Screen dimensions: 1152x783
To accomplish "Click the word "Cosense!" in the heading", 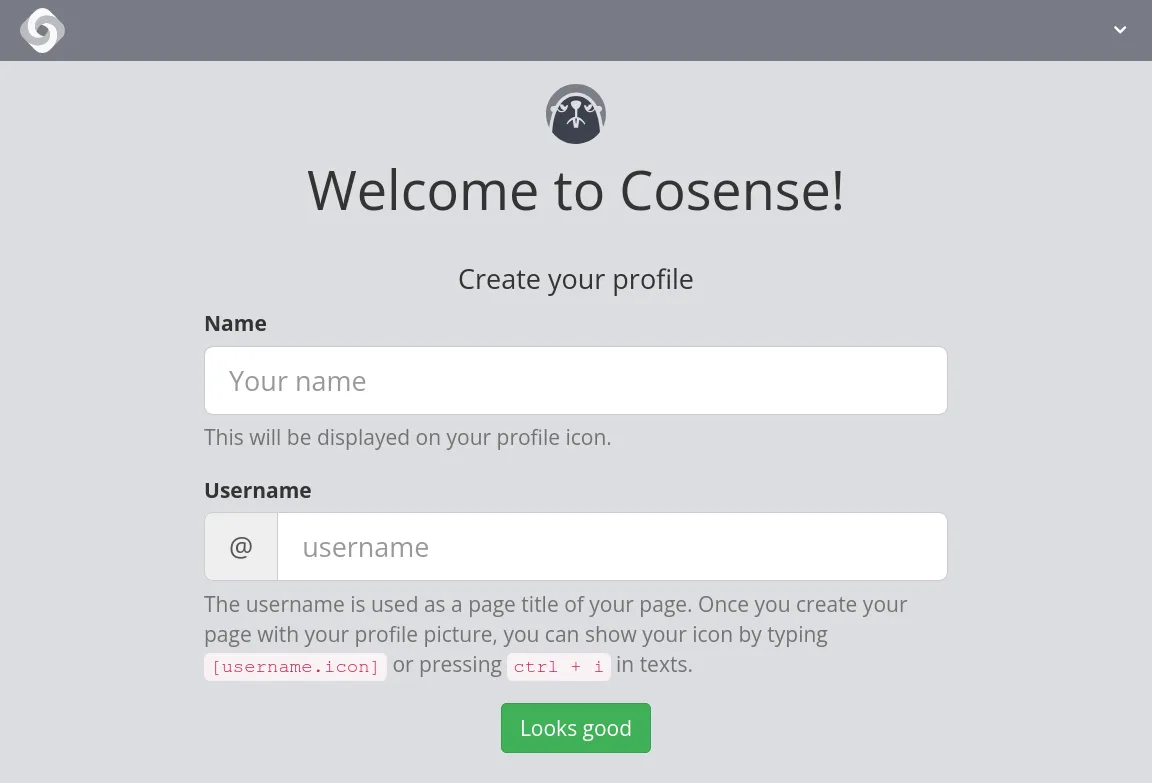I will coord(732,190).
